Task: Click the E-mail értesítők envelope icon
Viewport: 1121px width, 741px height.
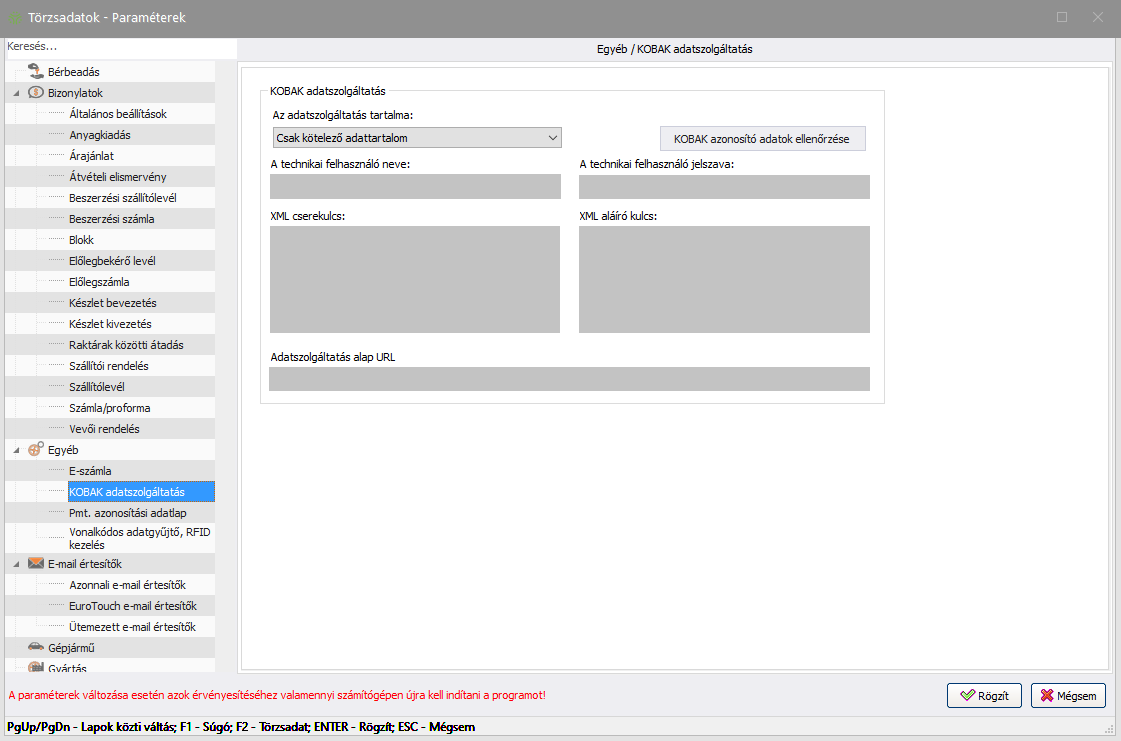Action: point(35,564)
